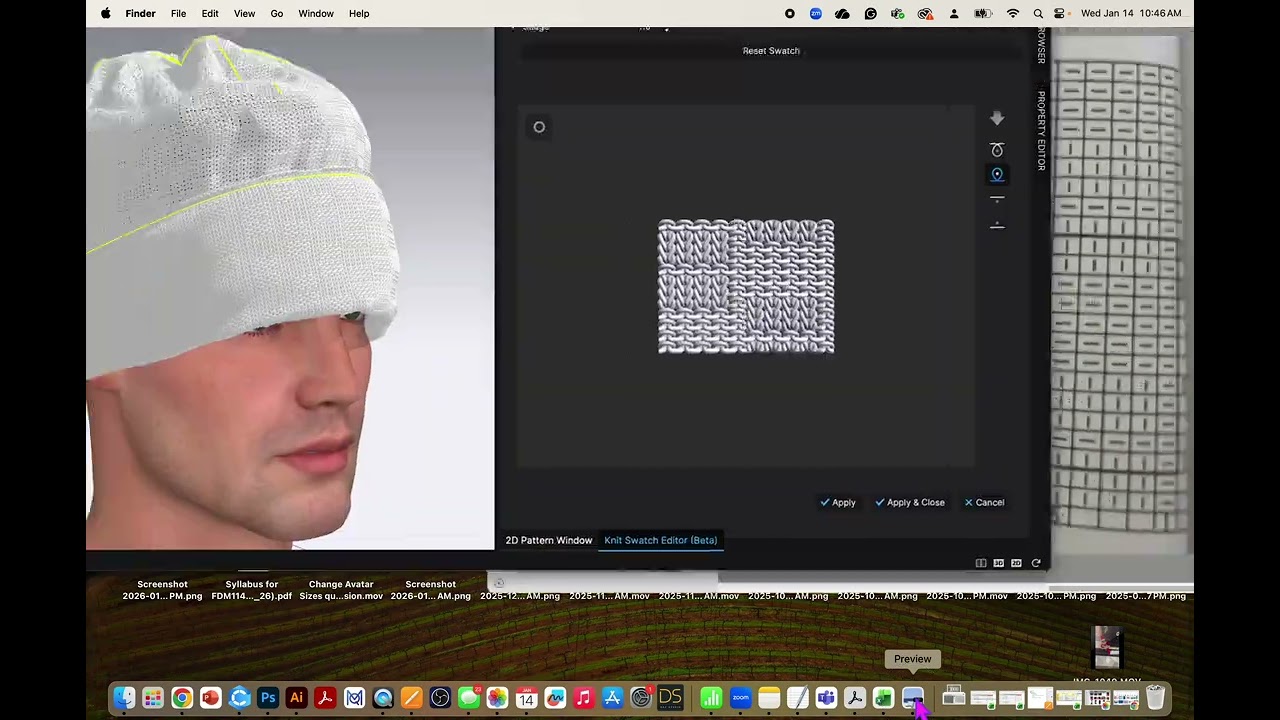Open Launchpad from the Dock
Screen dimensions: 1280x720
(153, 698)
